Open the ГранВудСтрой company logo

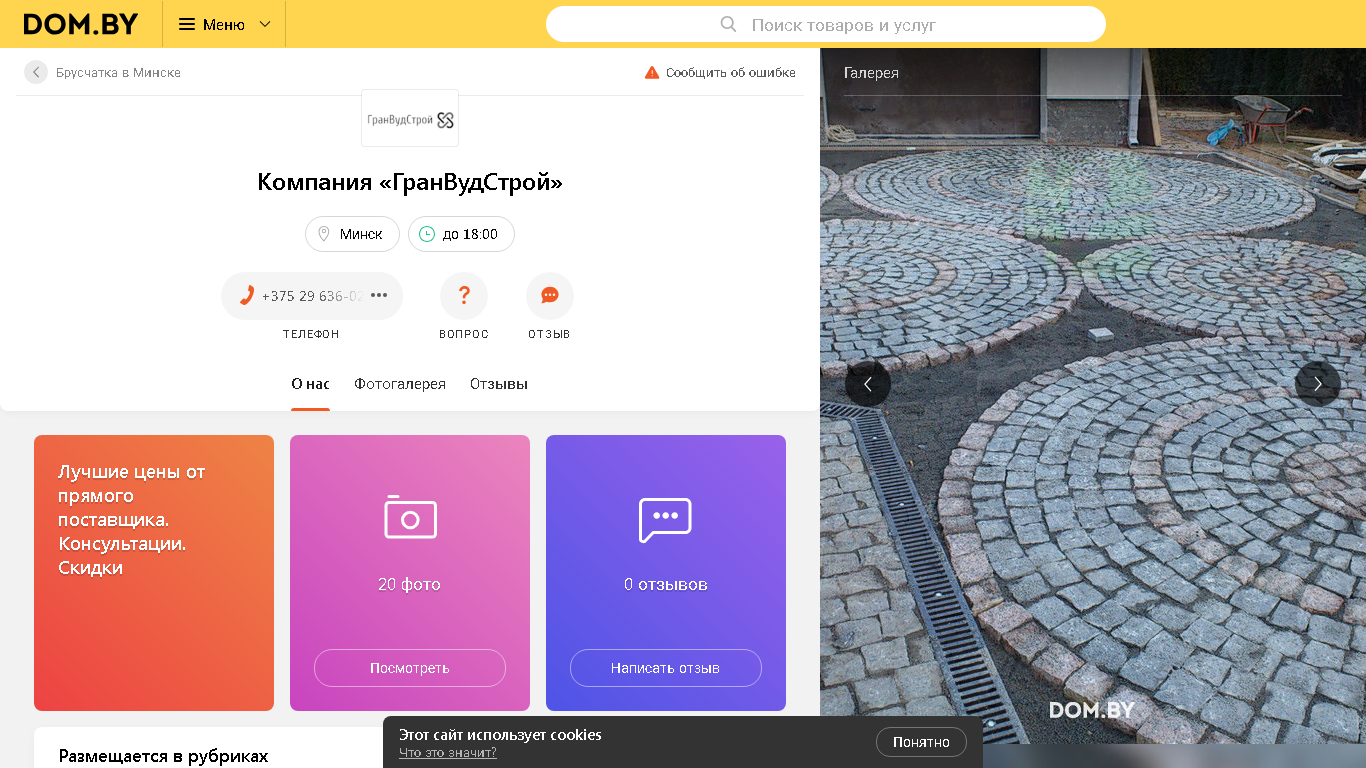[410, 119]
